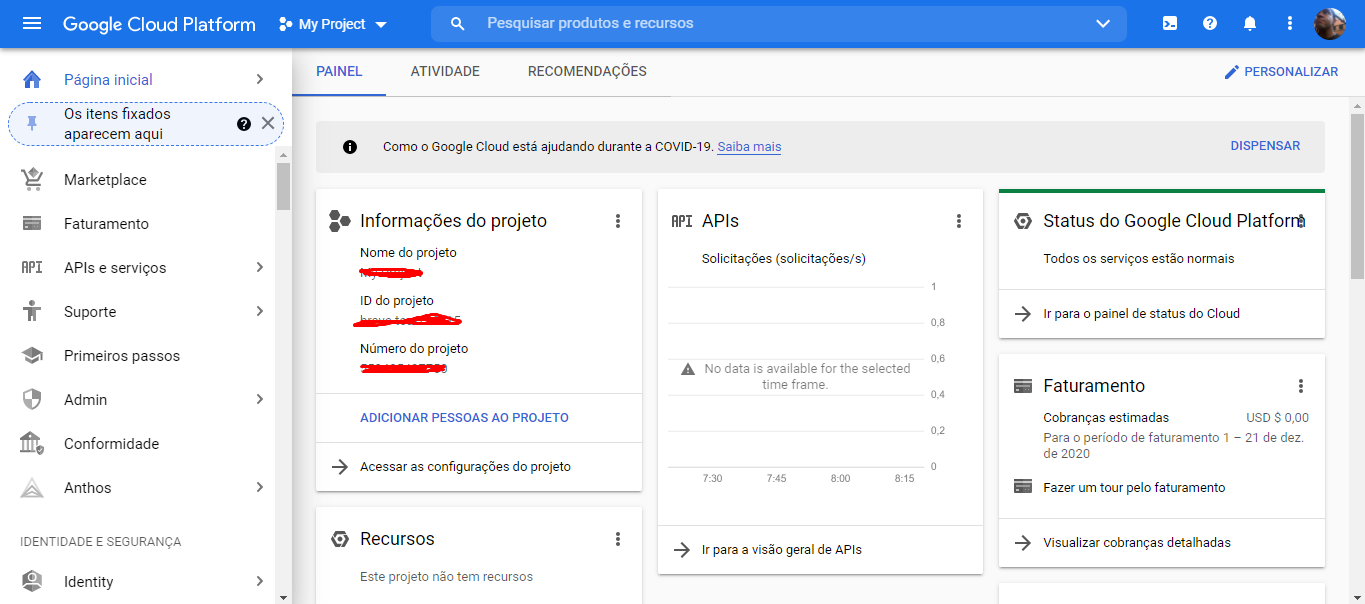Open Recursos card three-dot menu
The width and height of the screenshot is (1365, 604).
tap(618, 539)
